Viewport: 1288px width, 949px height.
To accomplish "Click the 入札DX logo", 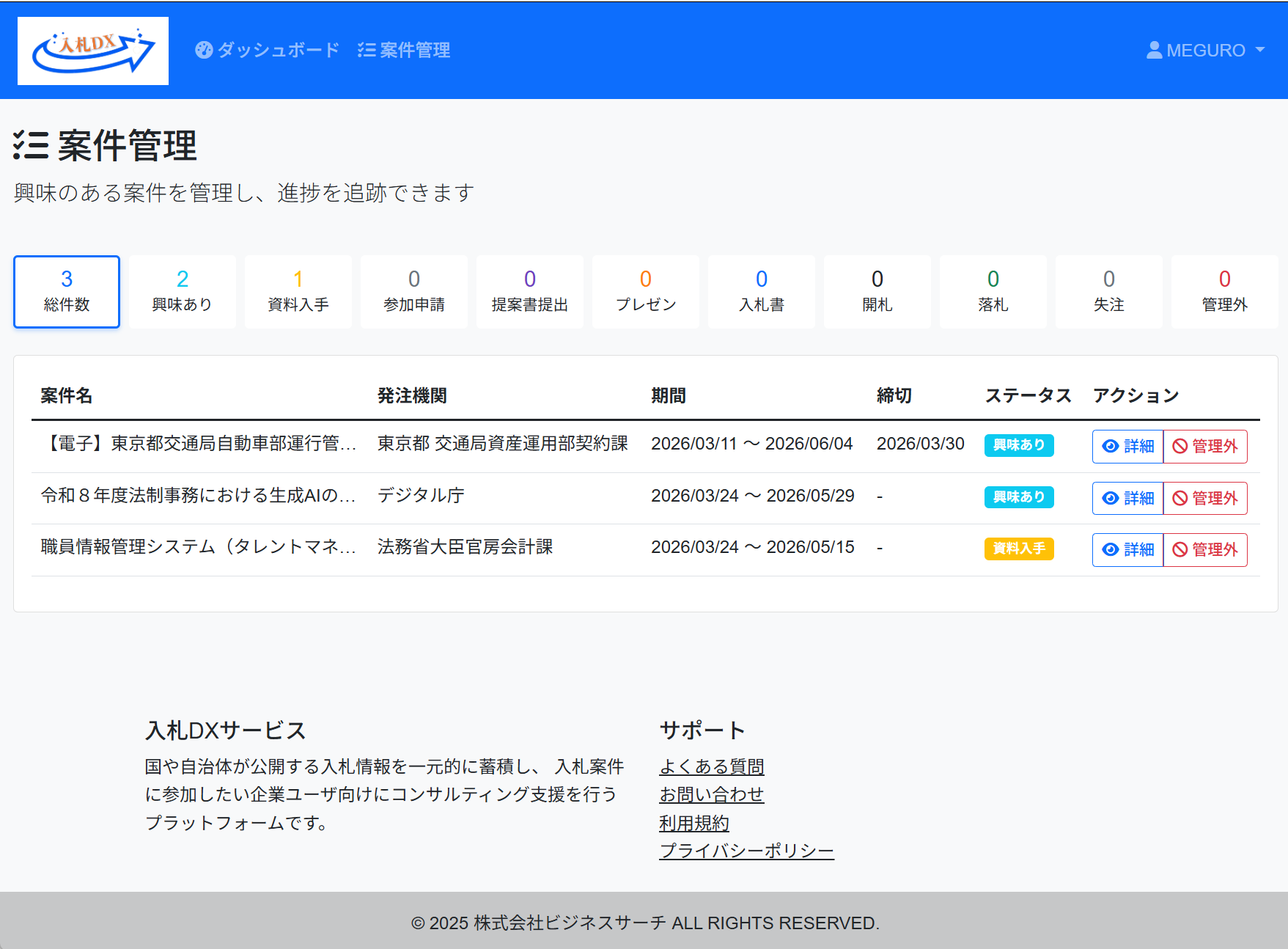I will (x=92, y=50).
